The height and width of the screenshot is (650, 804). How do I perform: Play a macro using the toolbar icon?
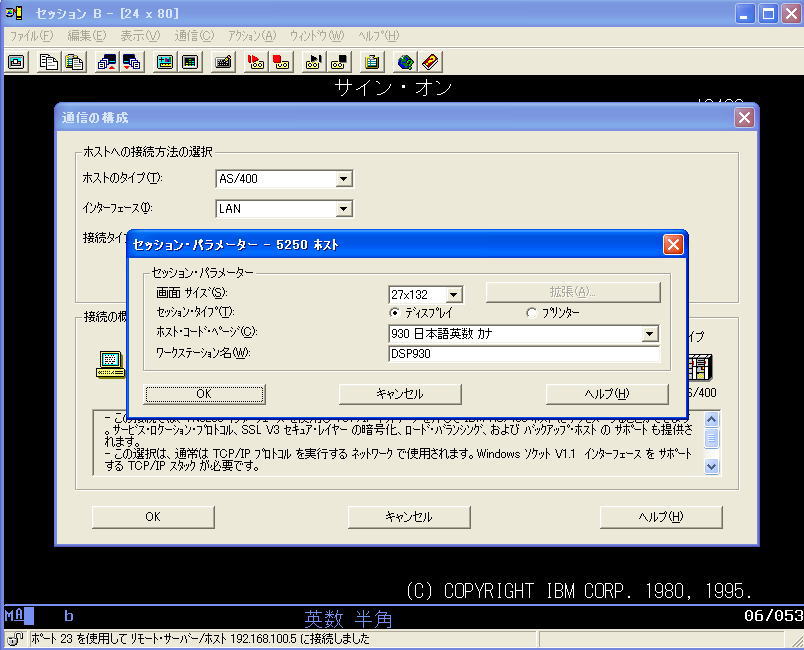click(x=313, y=62)
